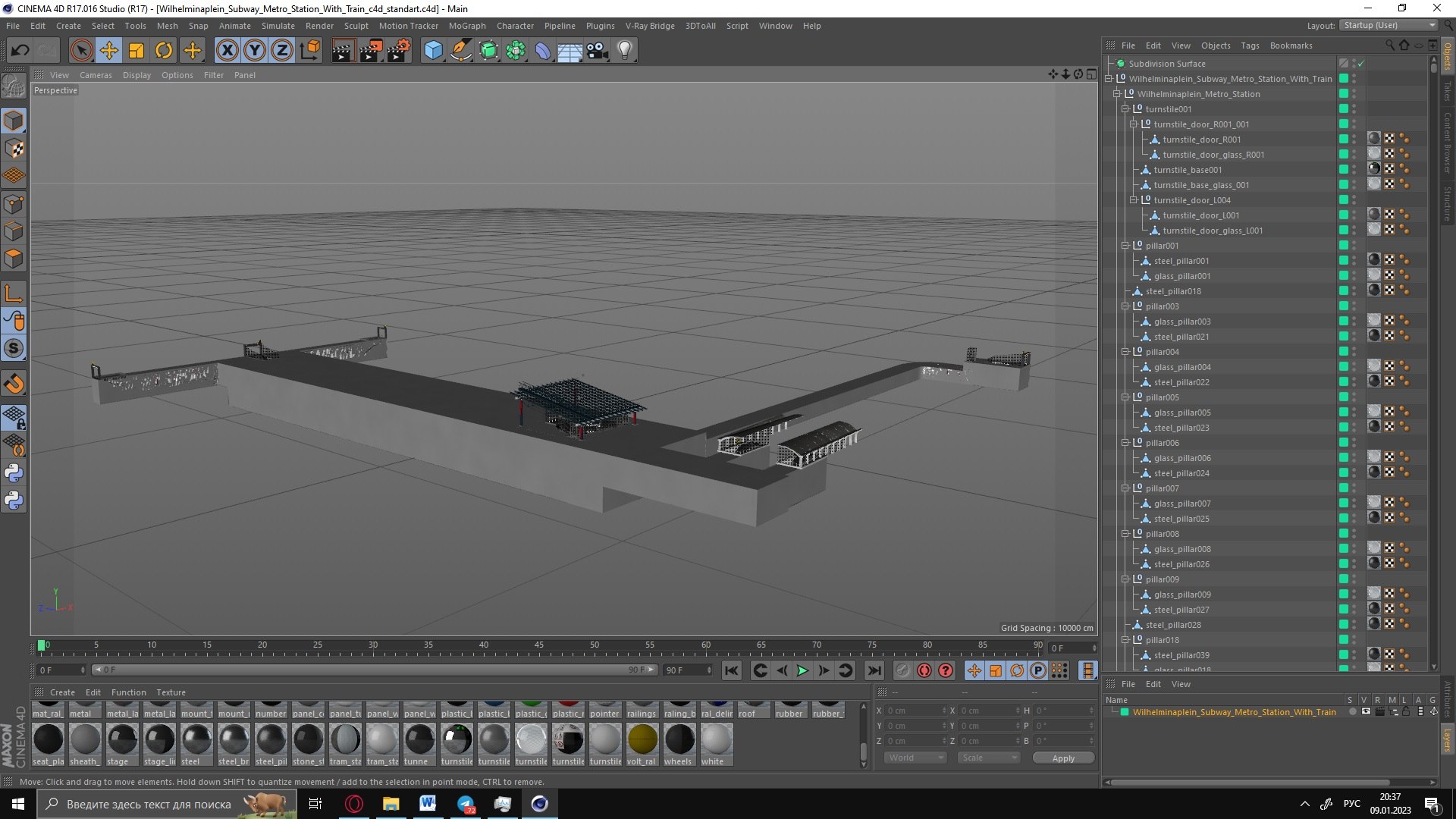Open the Takes side tab
The width and height of the screenshot is (1456, 819).
click(x=1447, y=92)
